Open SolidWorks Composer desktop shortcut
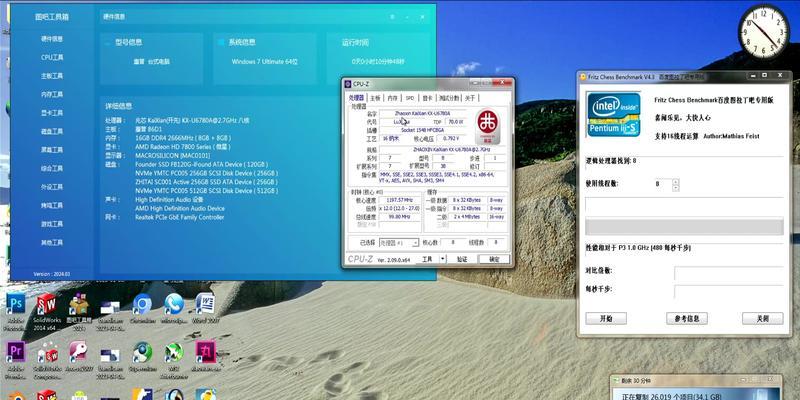The width and height of the screenshot is (800, 400). click(46, 352)
